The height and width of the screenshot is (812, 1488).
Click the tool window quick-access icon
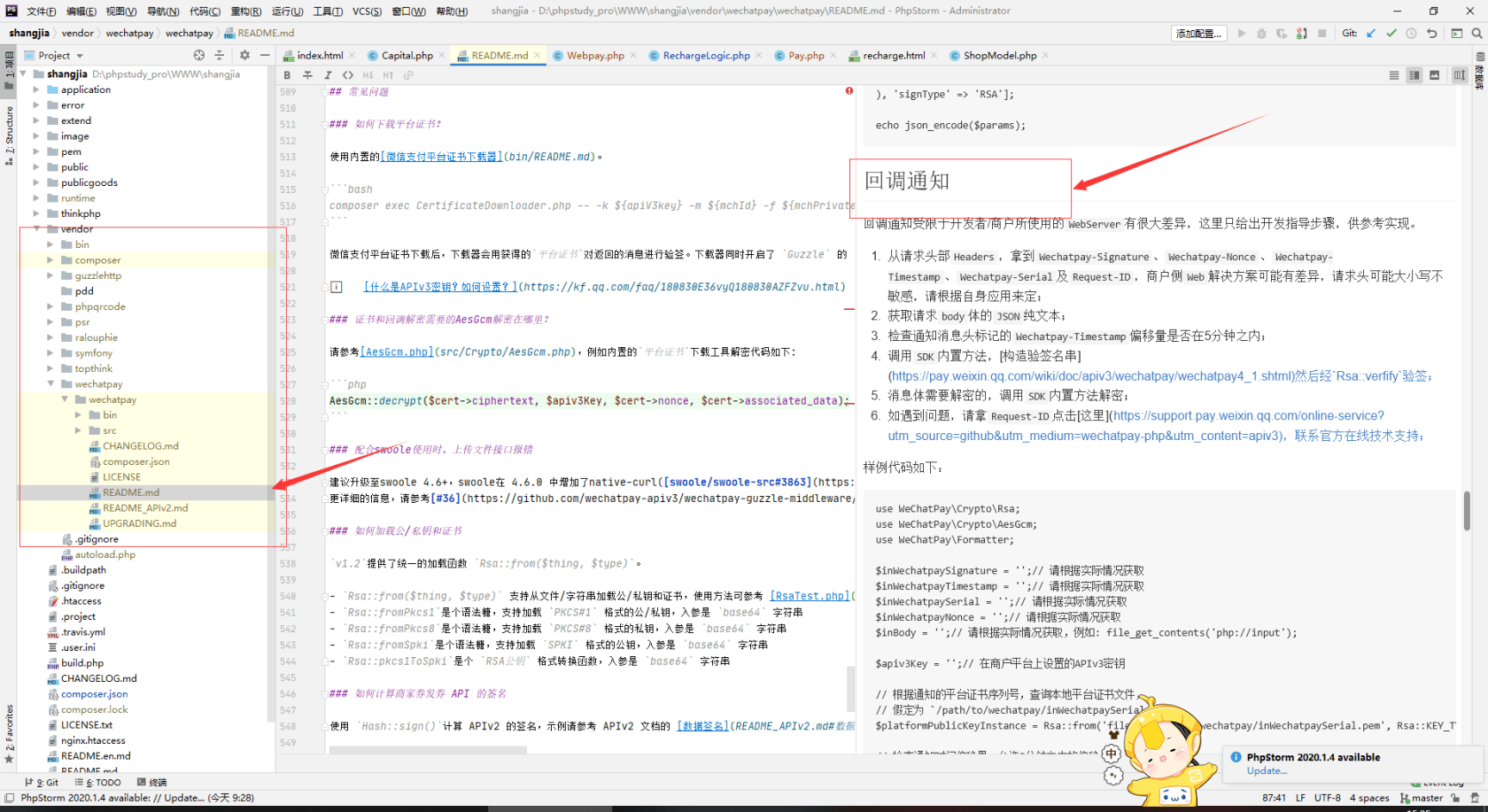pyautogui.click(x=9, y=798)
